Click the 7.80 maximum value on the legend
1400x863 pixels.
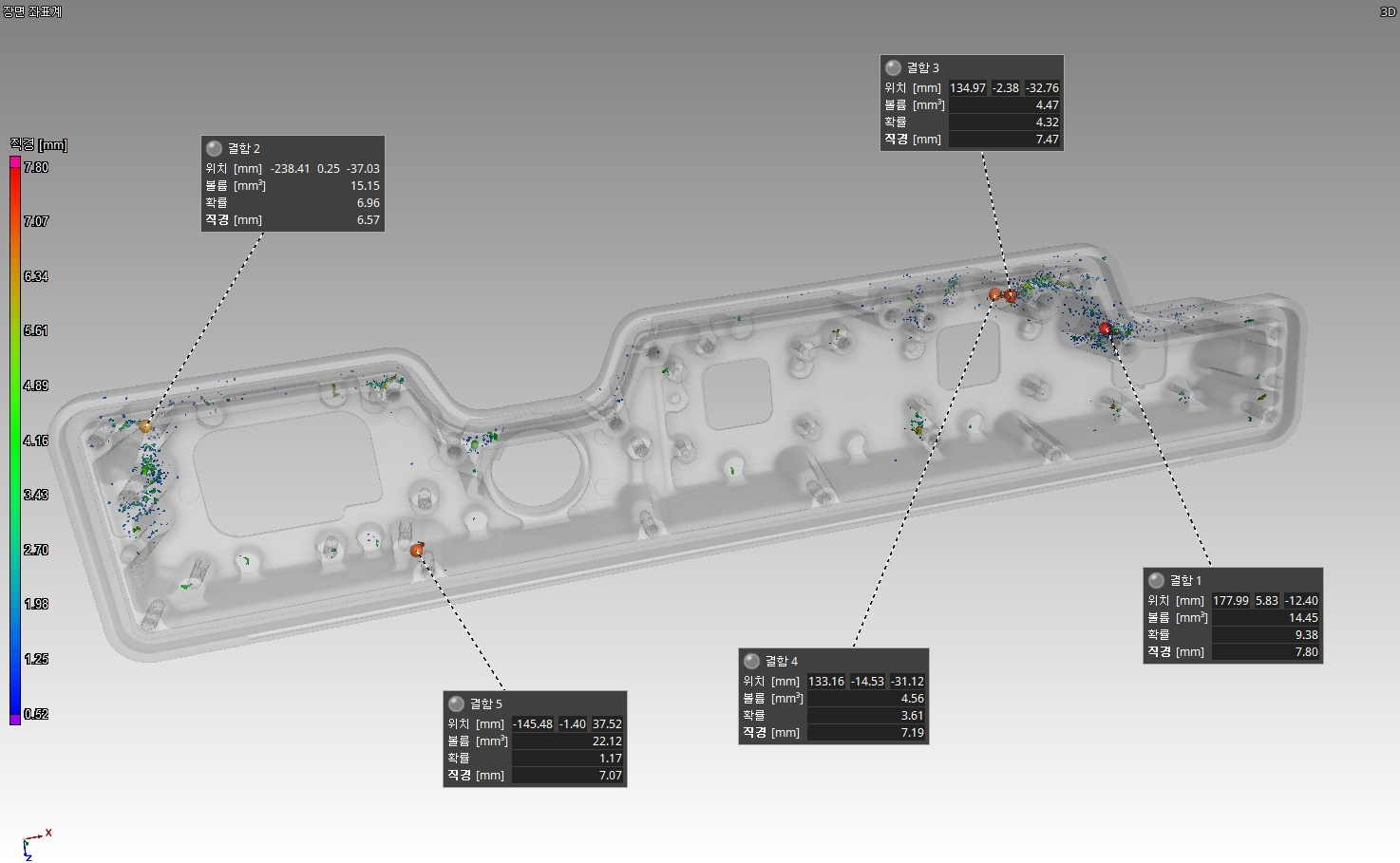(x=36, y=167)
